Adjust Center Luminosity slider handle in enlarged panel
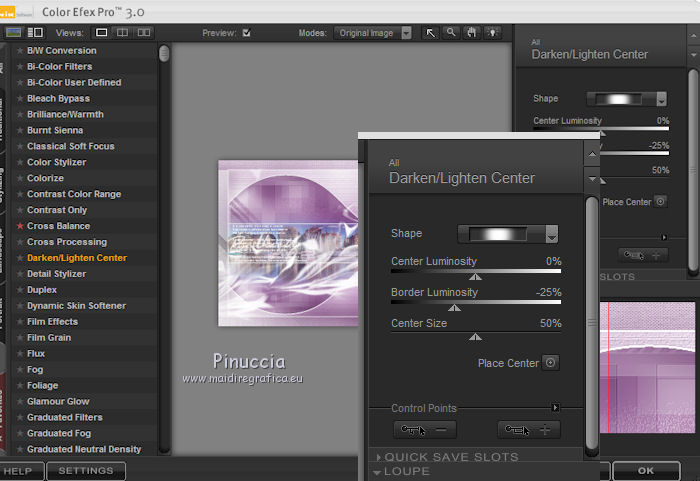700x481 pixels. click(x=475, y=277)
